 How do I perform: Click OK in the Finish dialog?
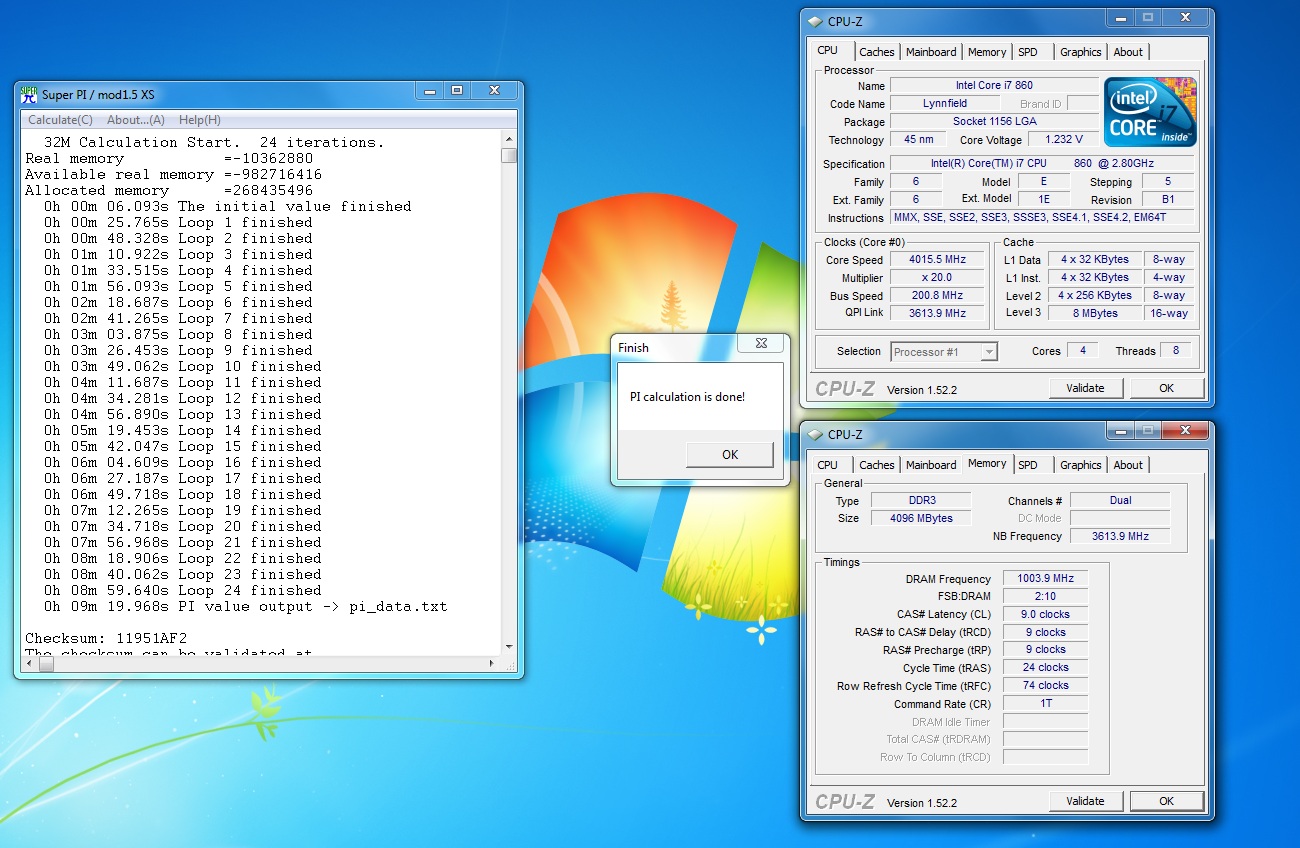click(x=730, y=454)
